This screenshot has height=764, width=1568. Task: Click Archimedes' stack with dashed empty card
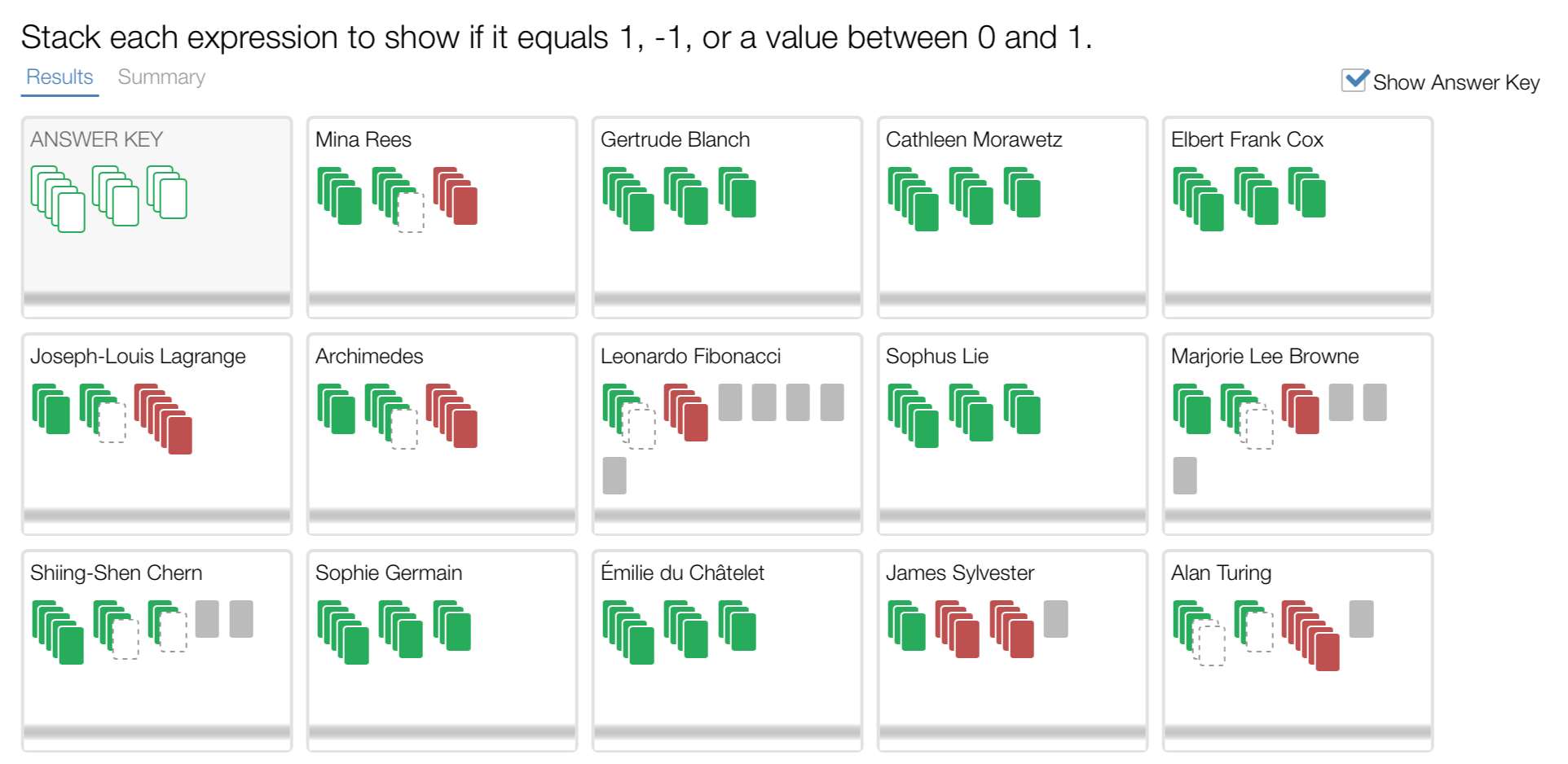[392, 416]
